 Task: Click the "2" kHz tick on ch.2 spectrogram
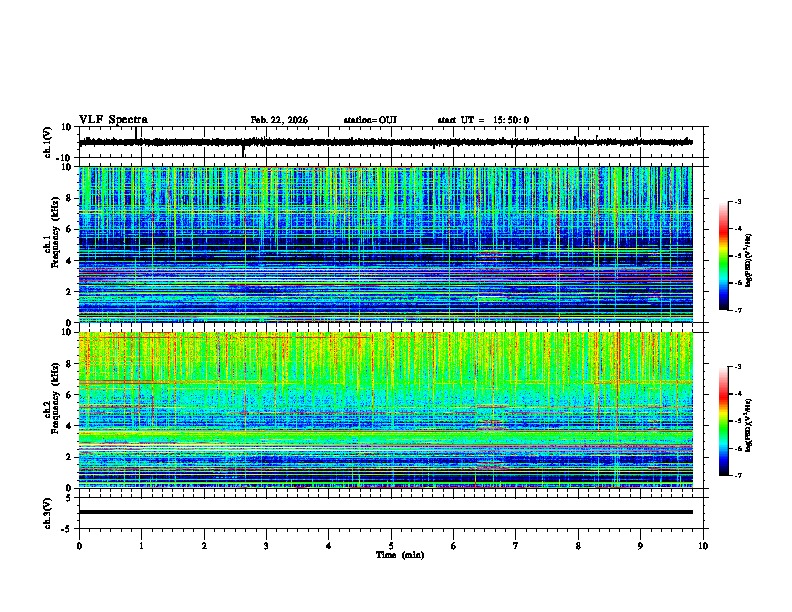[70, 457]
